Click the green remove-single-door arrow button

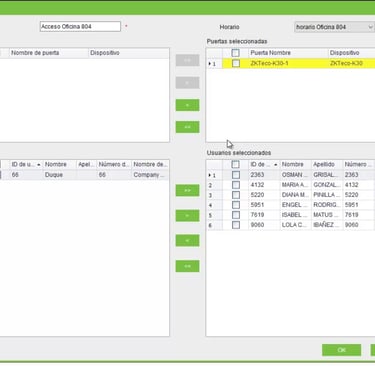[x=187, y=105]
